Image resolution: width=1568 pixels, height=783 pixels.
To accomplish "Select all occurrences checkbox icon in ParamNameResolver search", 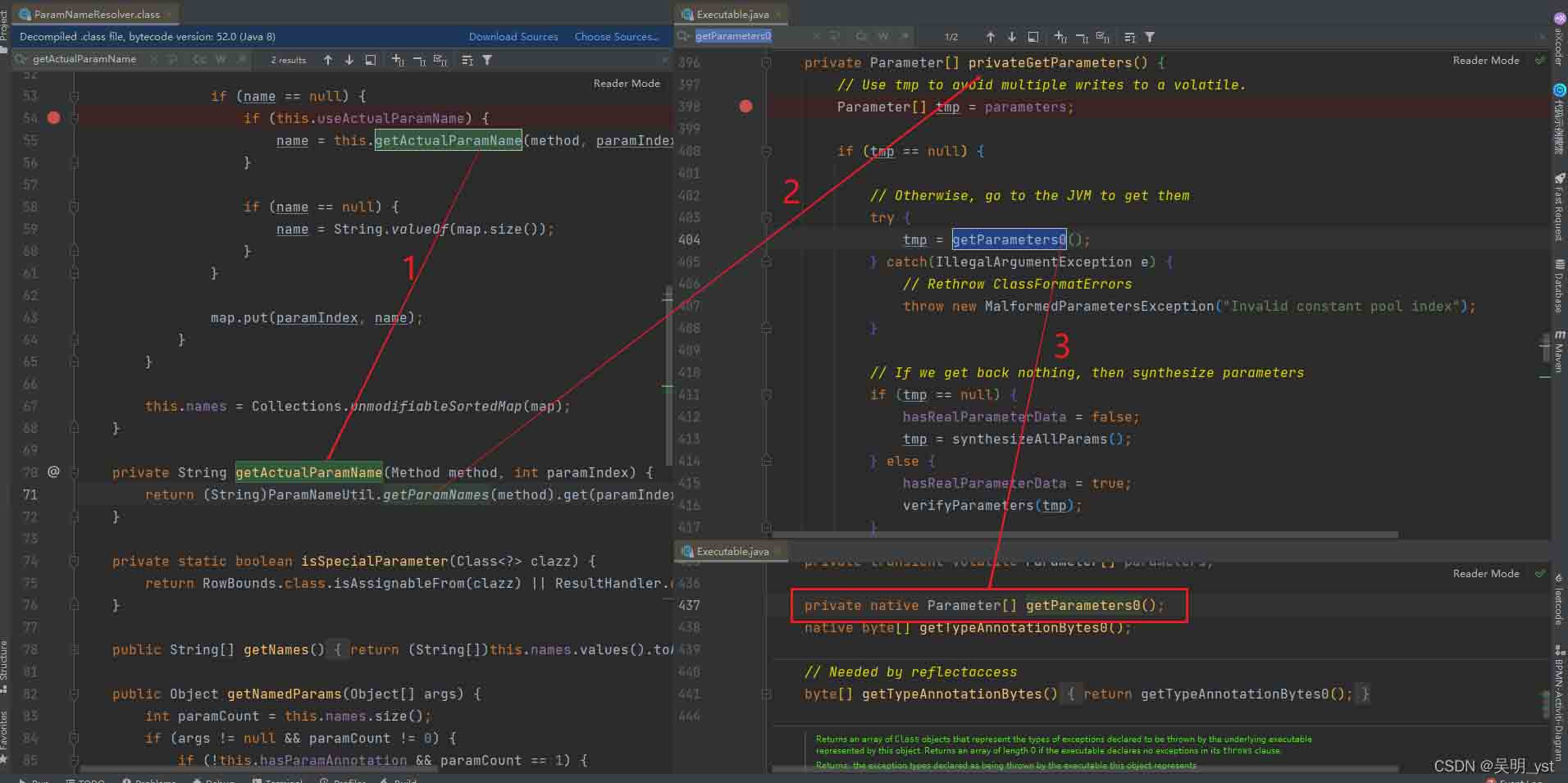I will coord(440,60).
